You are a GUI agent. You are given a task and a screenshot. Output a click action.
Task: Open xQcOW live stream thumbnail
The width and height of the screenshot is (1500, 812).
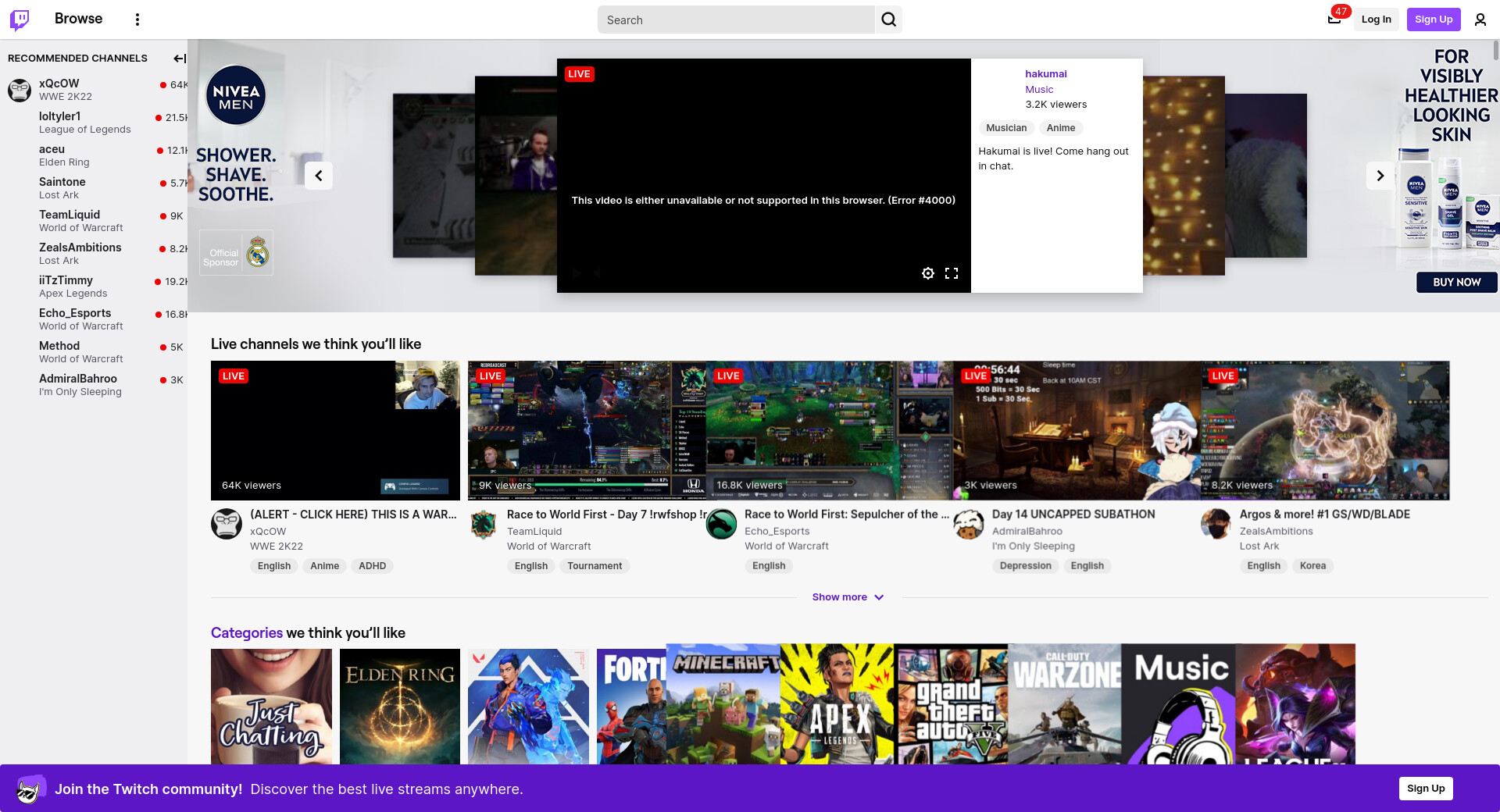(335, 430)
